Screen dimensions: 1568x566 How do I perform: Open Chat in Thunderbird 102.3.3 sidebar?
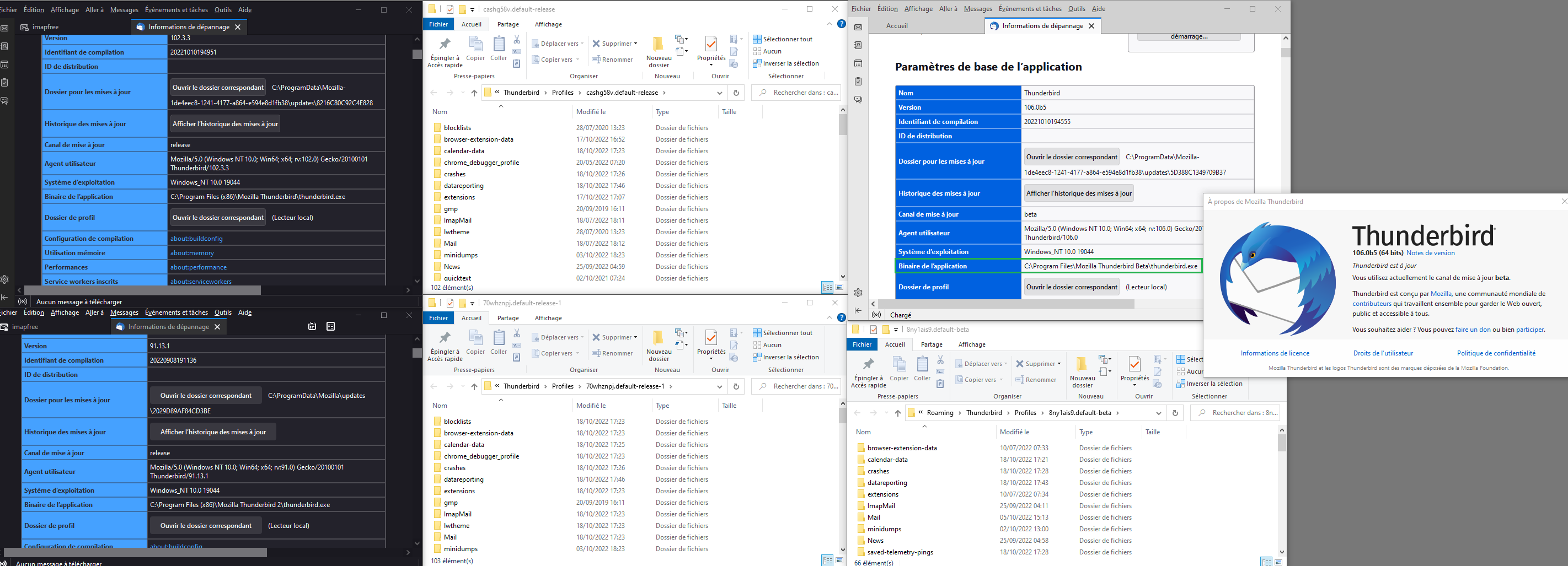point(4,101)
